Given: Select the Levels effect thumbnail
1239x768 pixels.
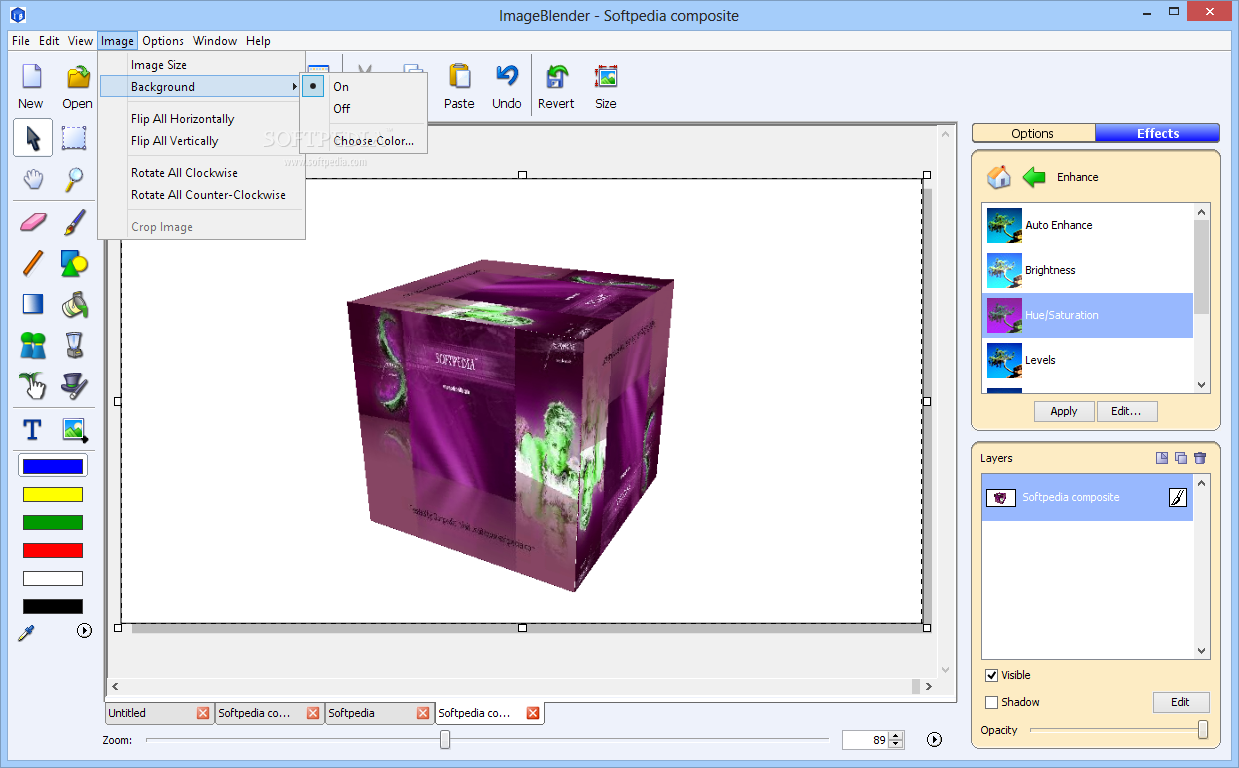Looking at the screenshot, I should click(1004, 360).
